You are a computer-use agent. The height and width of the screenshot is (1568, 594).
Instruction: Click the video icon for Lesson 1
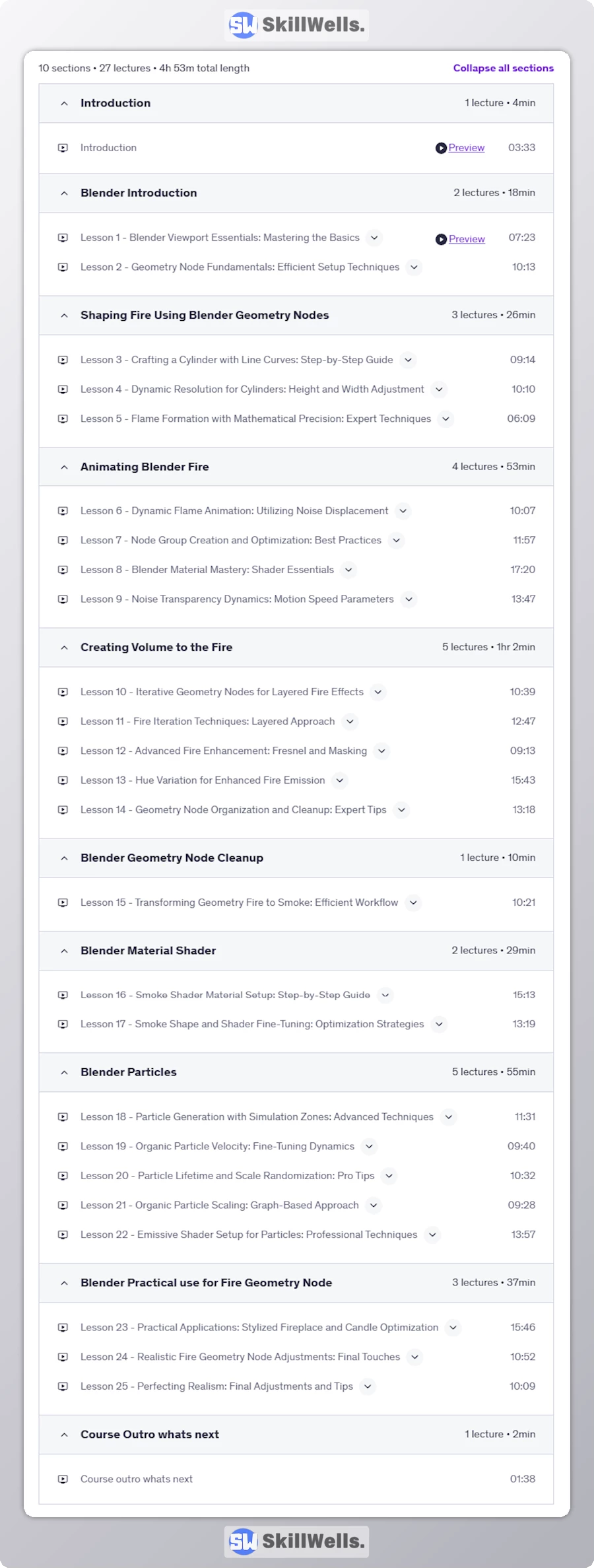click(63, 238)
